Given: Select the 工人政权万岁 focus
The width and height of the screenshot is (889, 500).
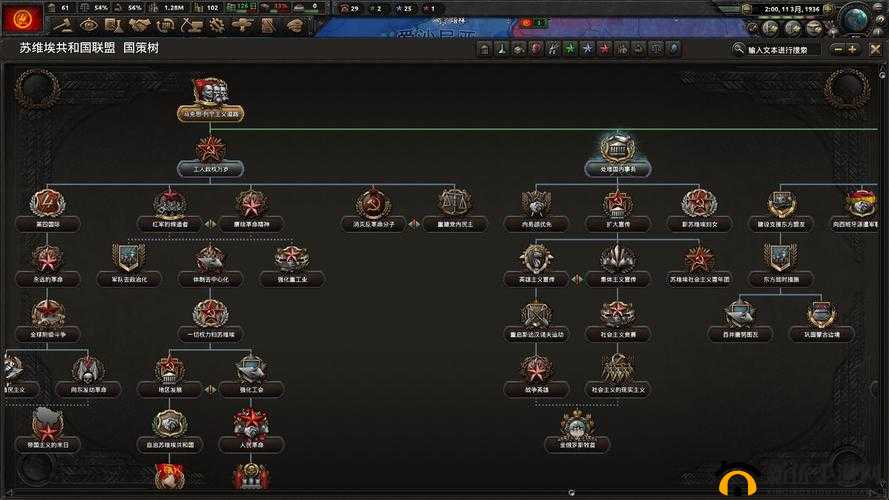Looking at the screenshot, I should click(210, 155).
